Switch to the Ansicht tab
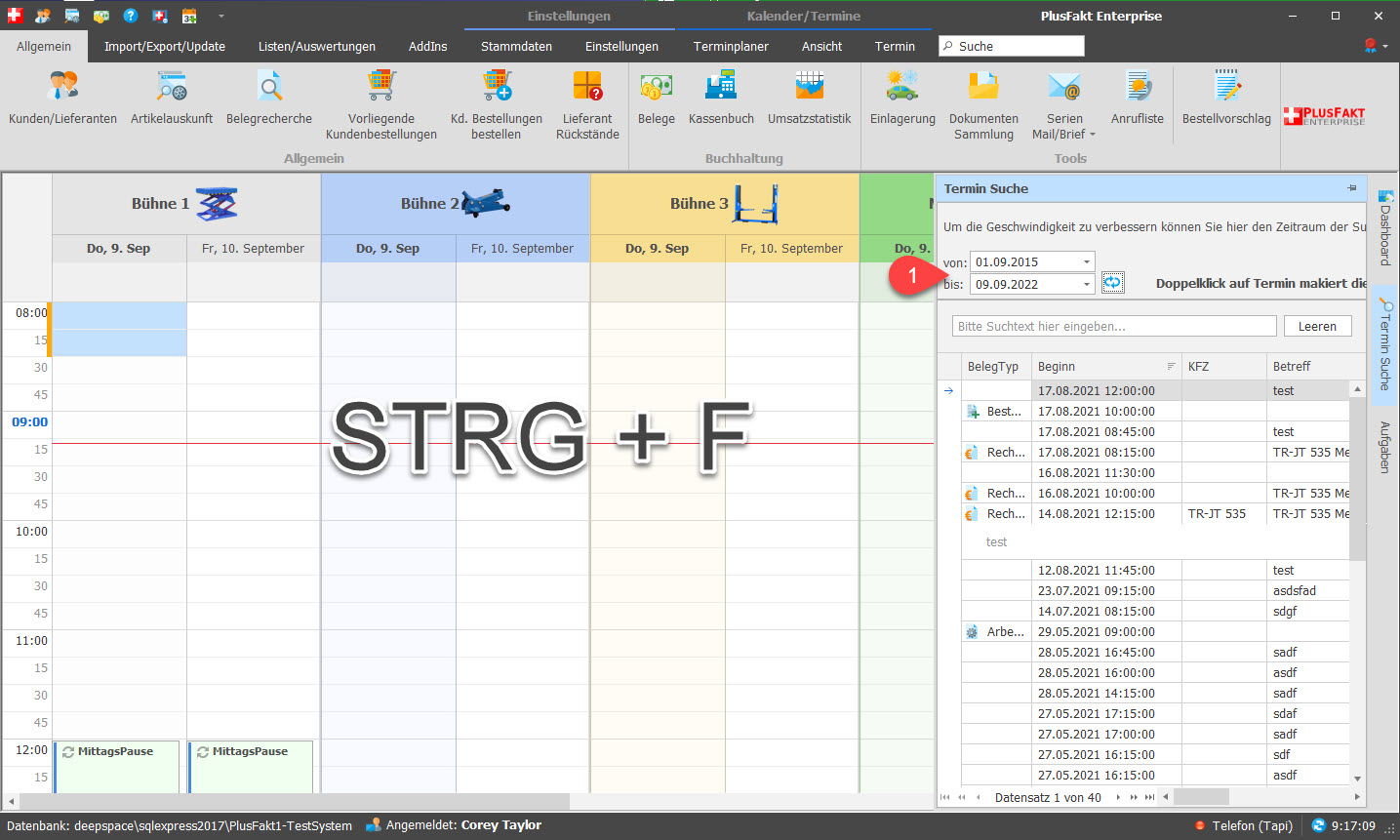 click(821, 46)
